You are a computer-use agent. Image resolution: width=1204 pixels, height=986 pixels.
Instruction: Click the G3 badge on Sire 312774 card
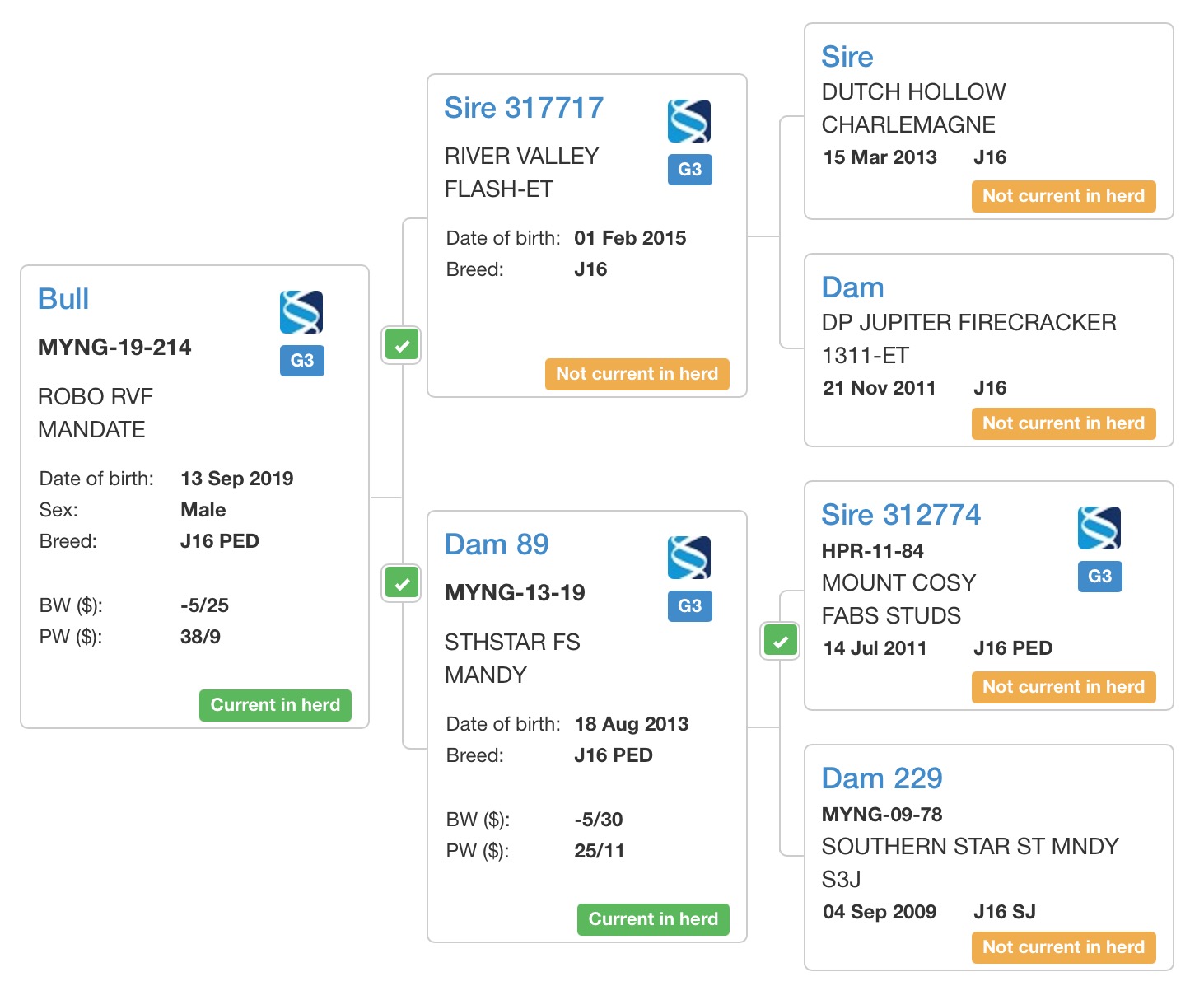pos(1099,577)
